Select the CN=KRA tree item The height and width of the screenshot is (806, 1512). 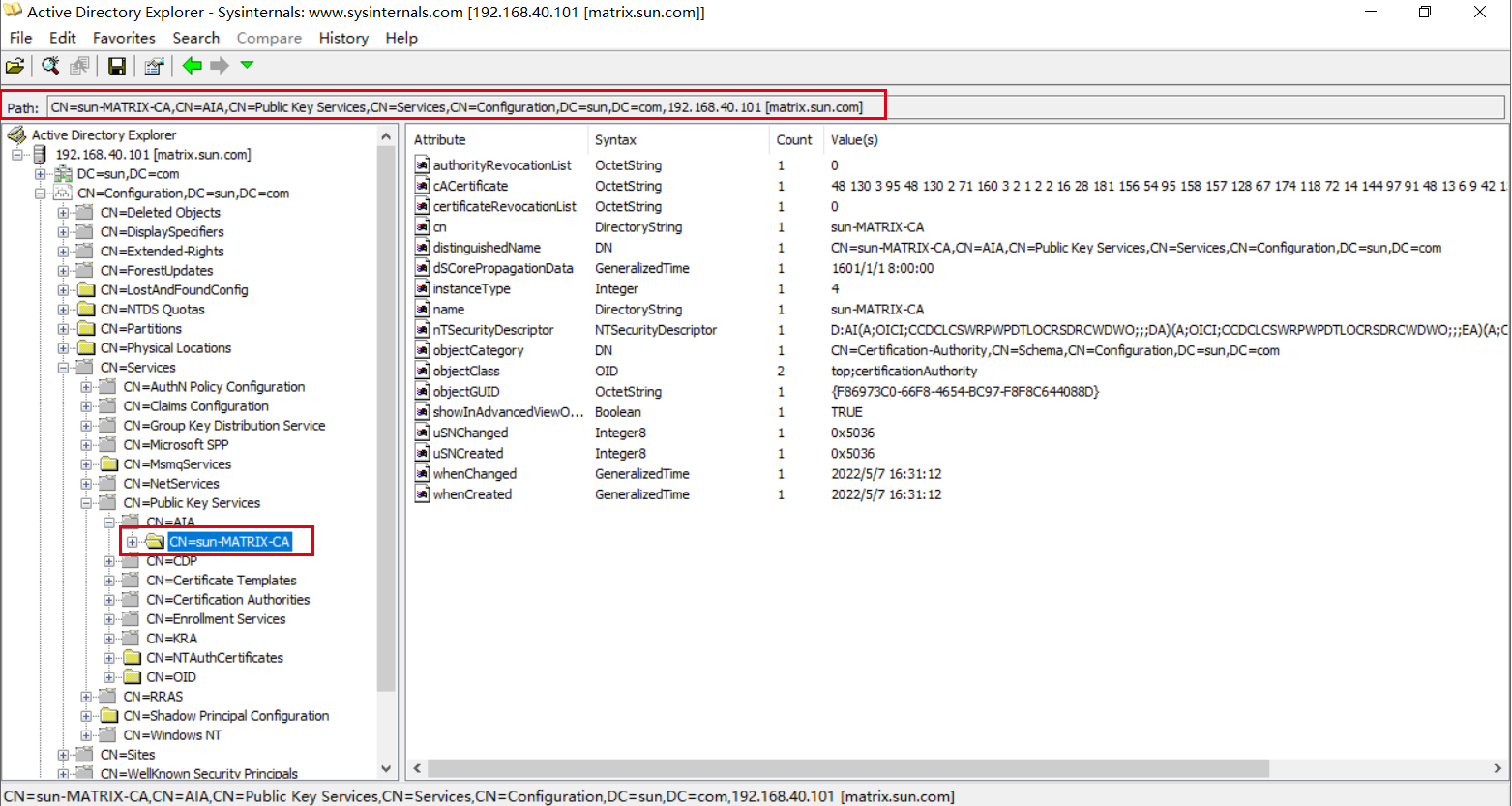click(x=171, y=639)
